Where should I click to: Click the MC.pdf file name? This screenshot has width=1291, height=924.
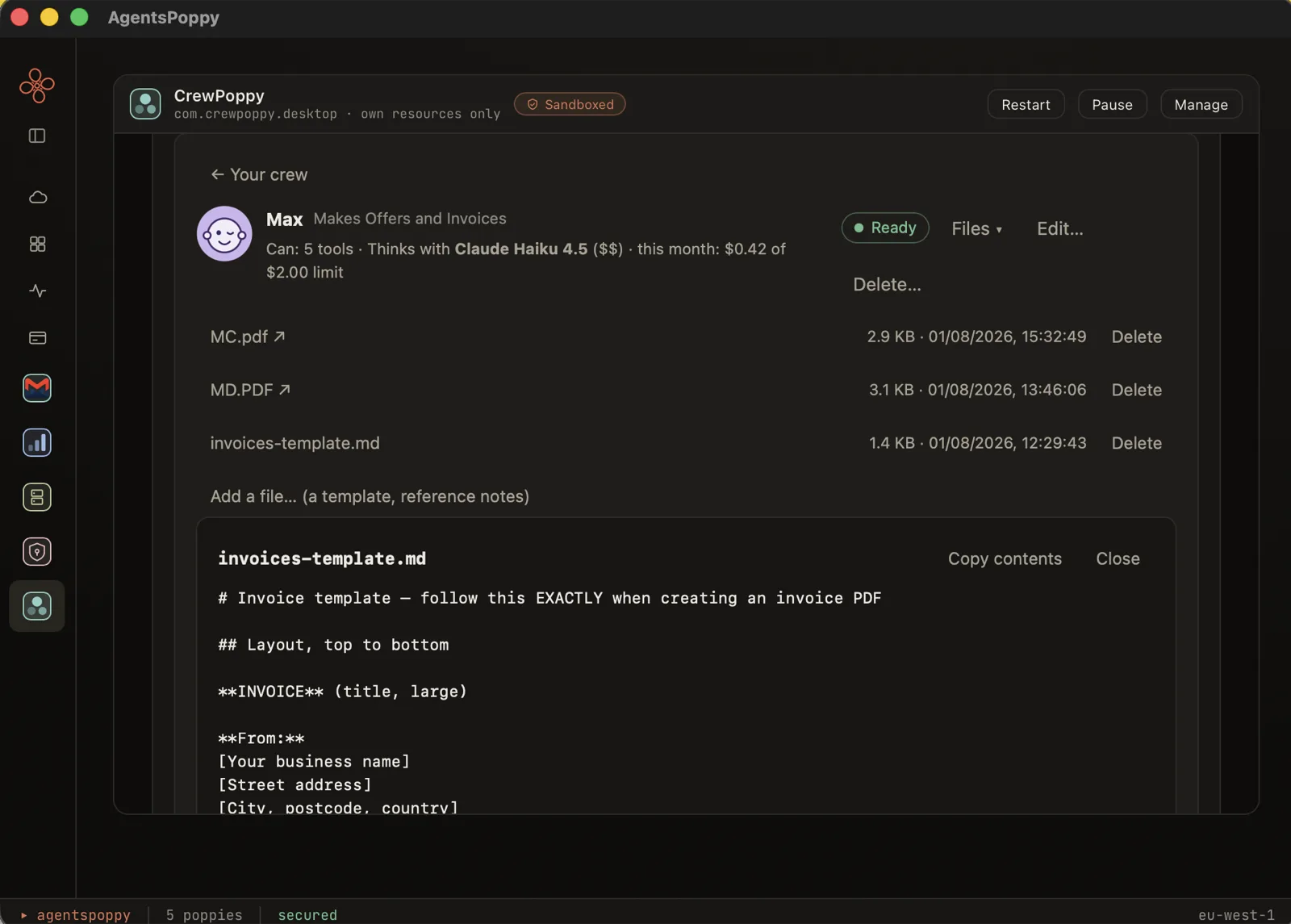click(x=239, y=337)
